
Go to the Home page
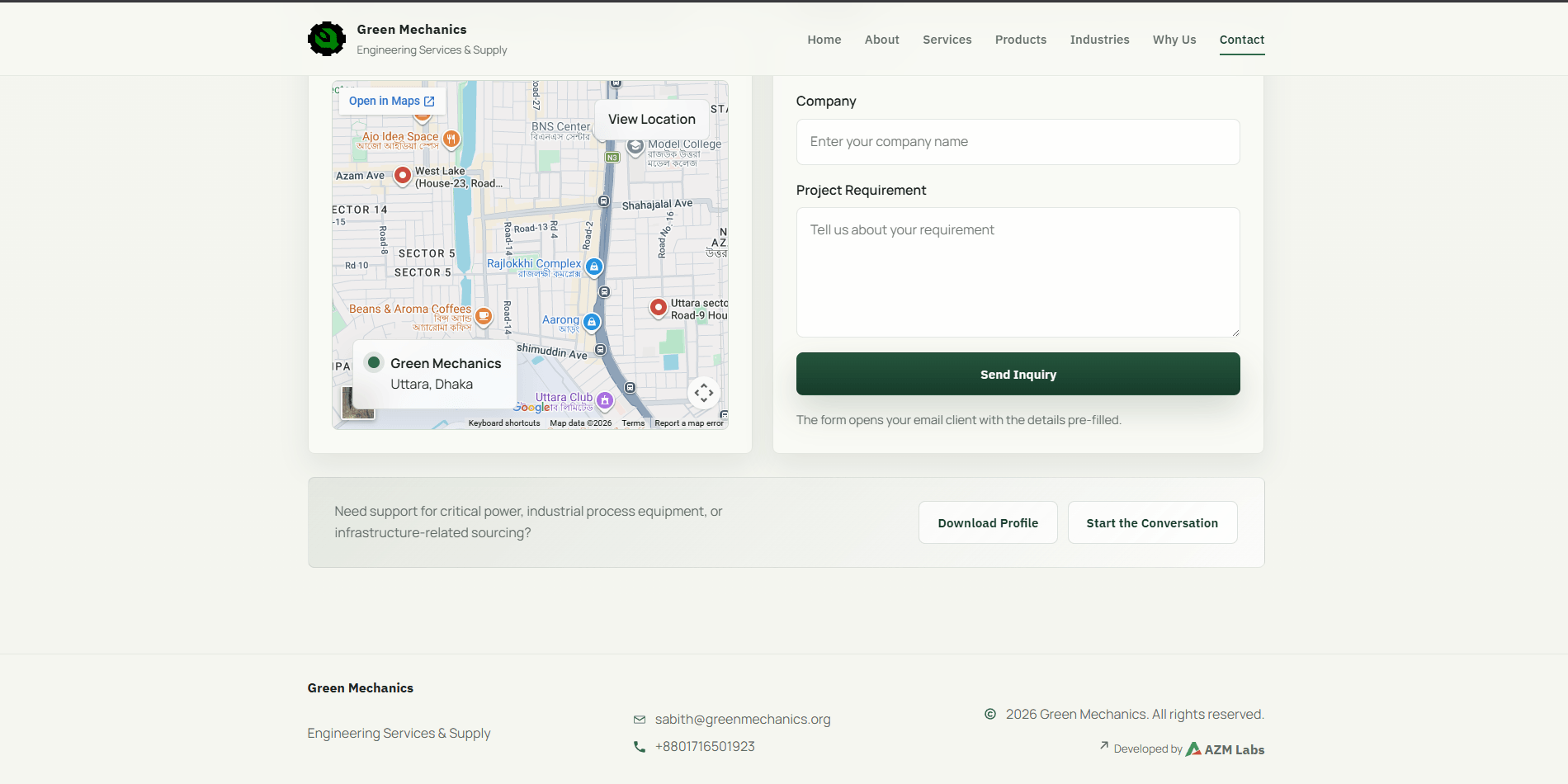point(824,40)
